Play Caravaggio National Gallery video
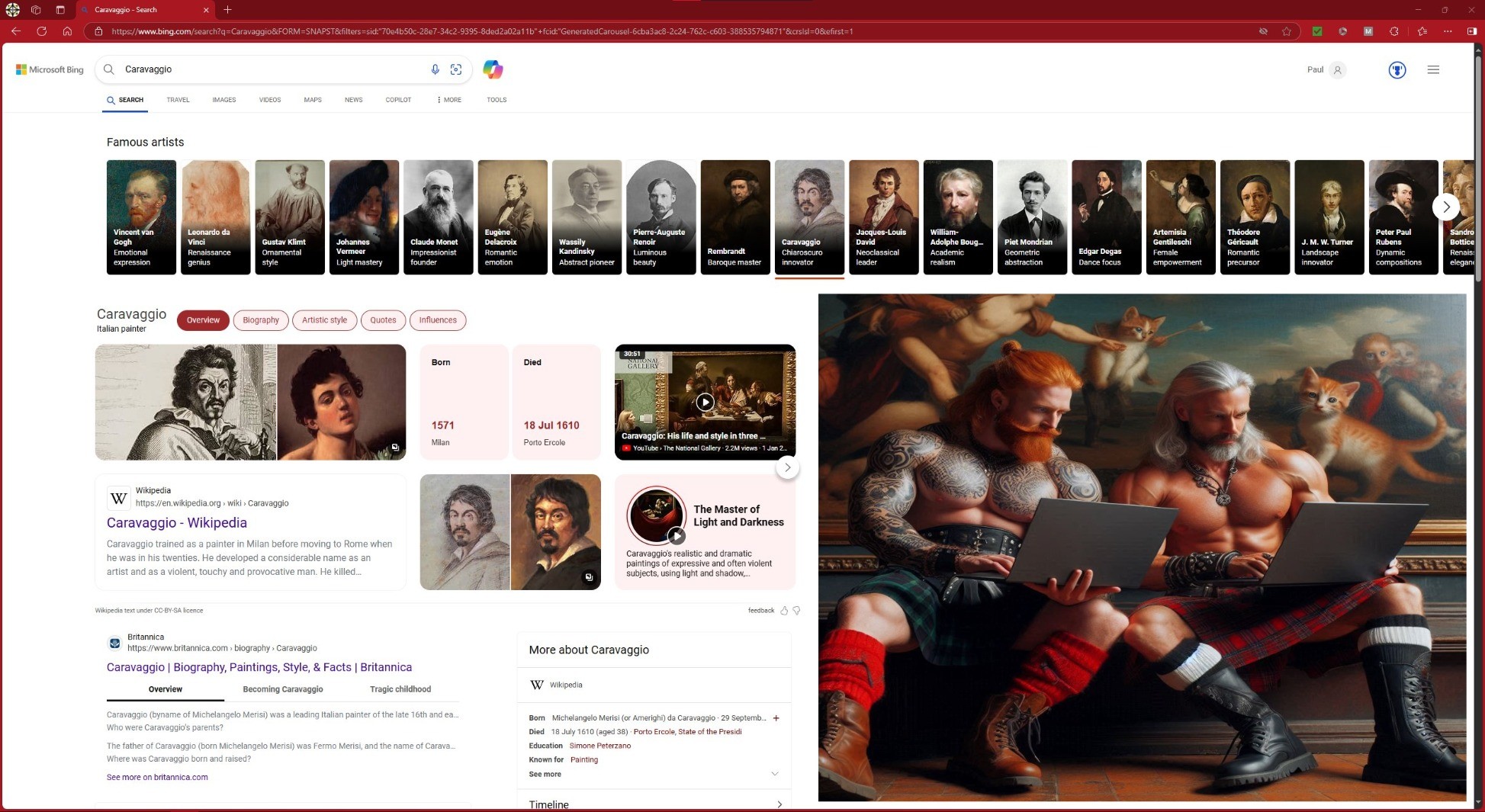The width and height of the screenshot is (1485, 812). coord(705,402)
